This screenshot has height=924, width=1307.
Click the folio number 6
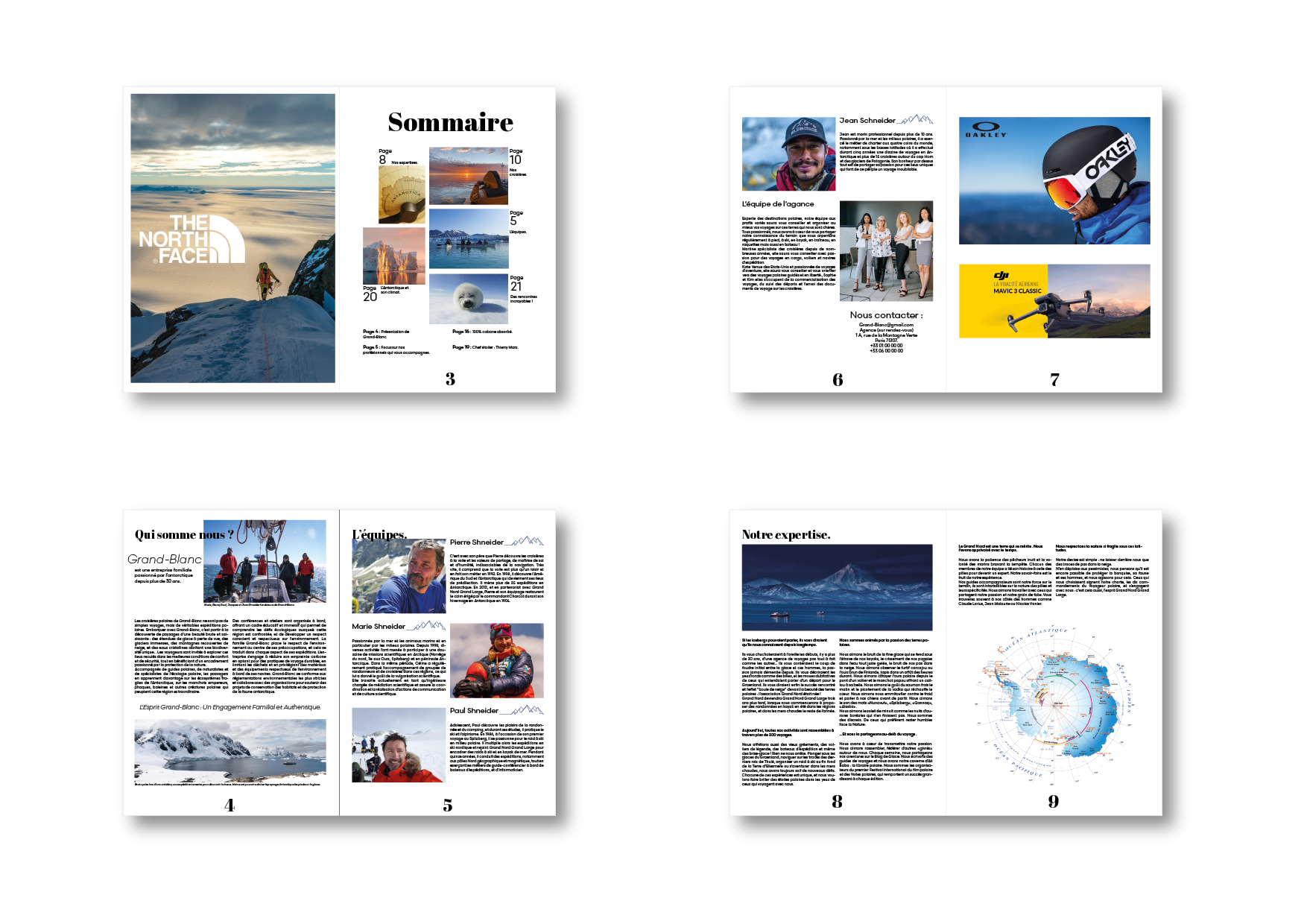pos(838,380)
